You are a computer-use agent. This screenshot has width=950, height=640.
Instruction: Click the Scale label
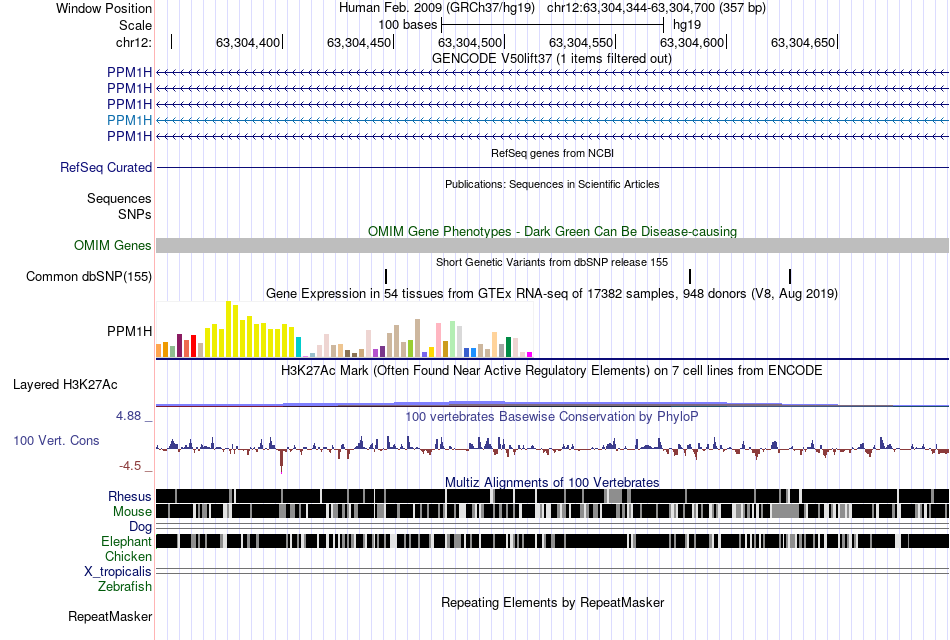135,25
